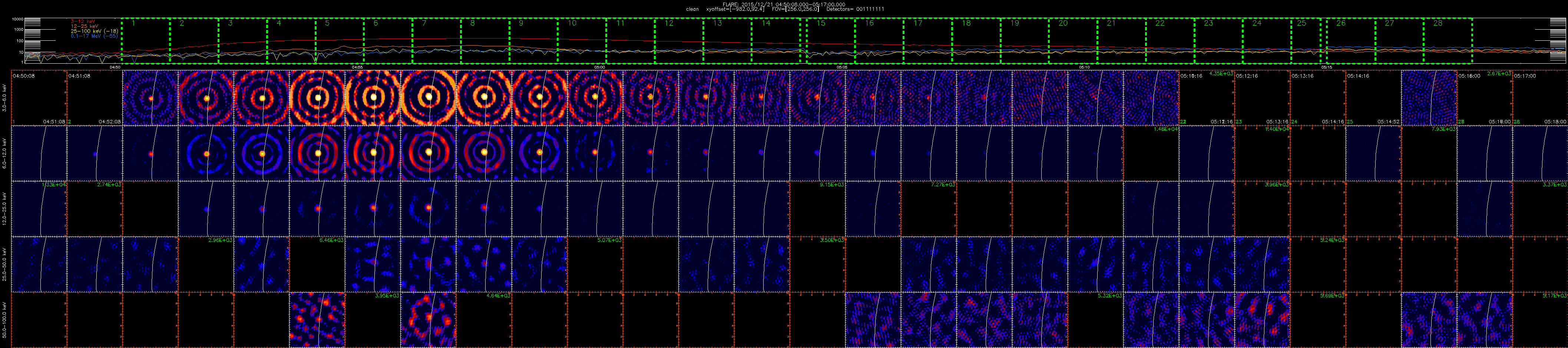
Task: Select interval 1 marker on light curve
Action: coord(133,23)
